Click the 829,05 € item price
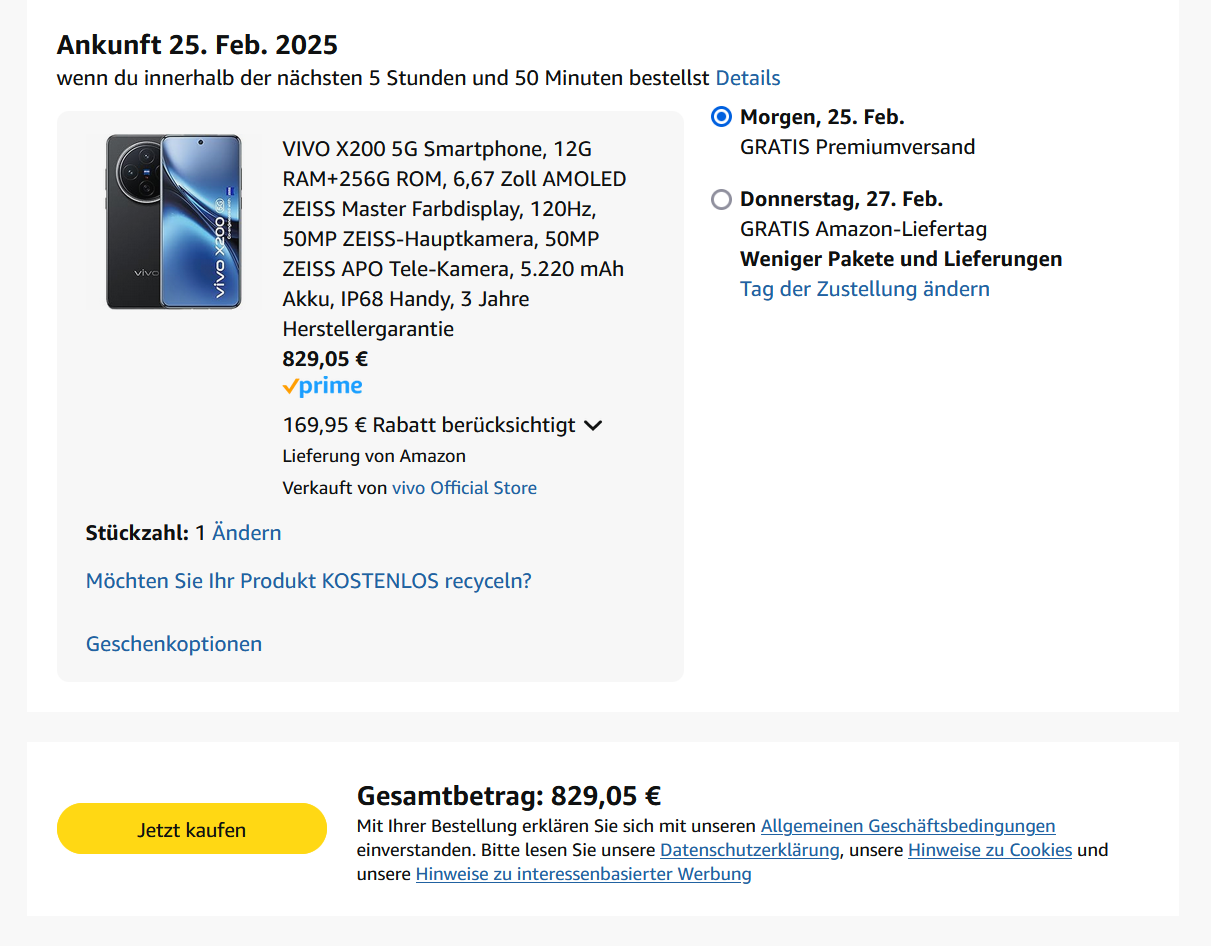The width and height of the screenshot is (1211, 946). (325, 359)
